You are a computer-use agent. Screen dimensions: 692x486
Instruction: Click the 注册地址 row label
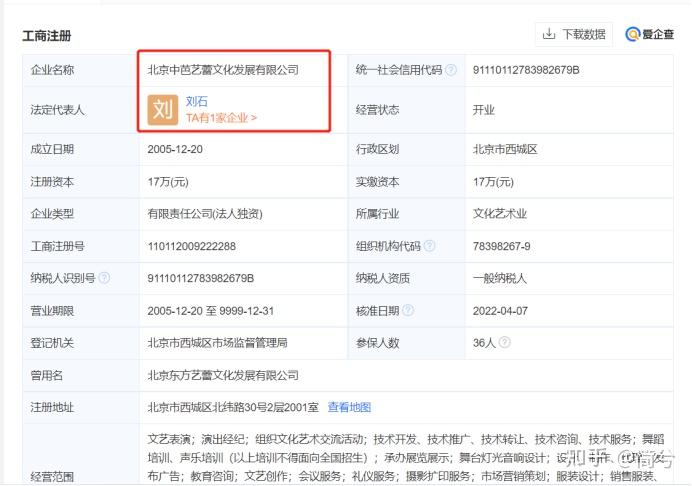(x=52, y=407)
